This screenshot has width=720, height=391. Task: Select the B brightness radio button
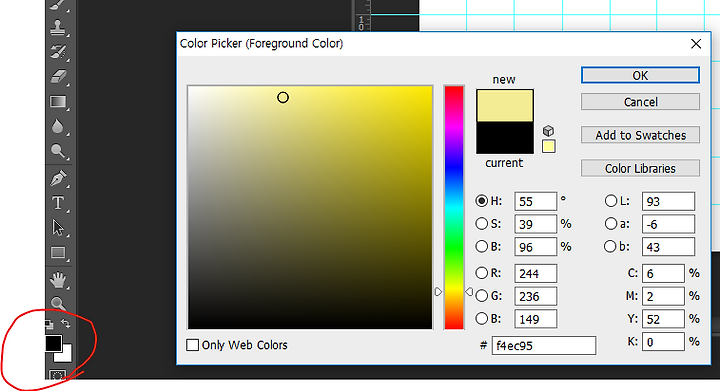pos(481,246)
